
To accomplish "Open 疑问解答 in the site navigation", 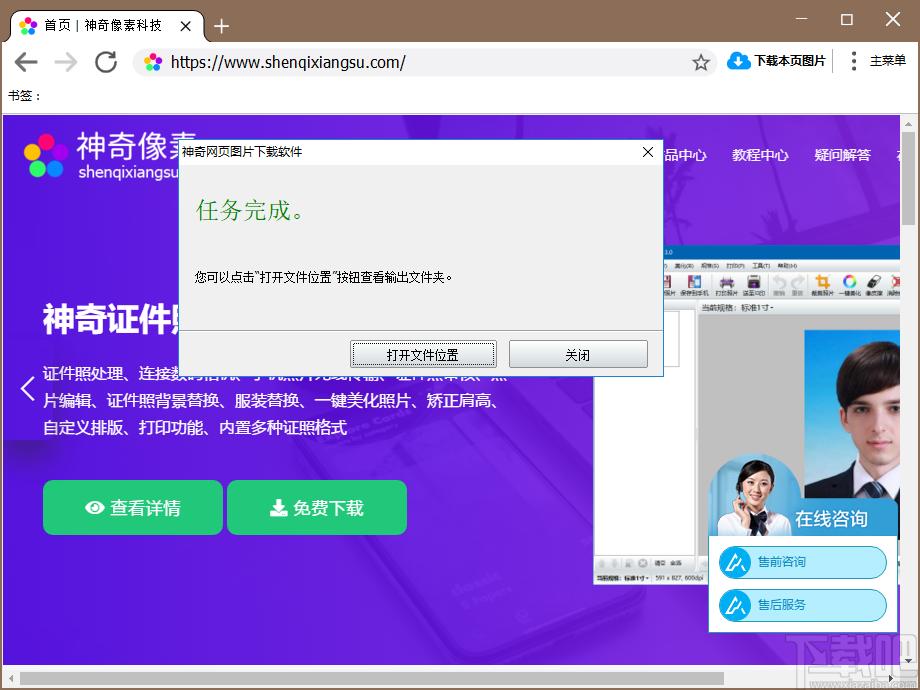I will click(843, 155).
